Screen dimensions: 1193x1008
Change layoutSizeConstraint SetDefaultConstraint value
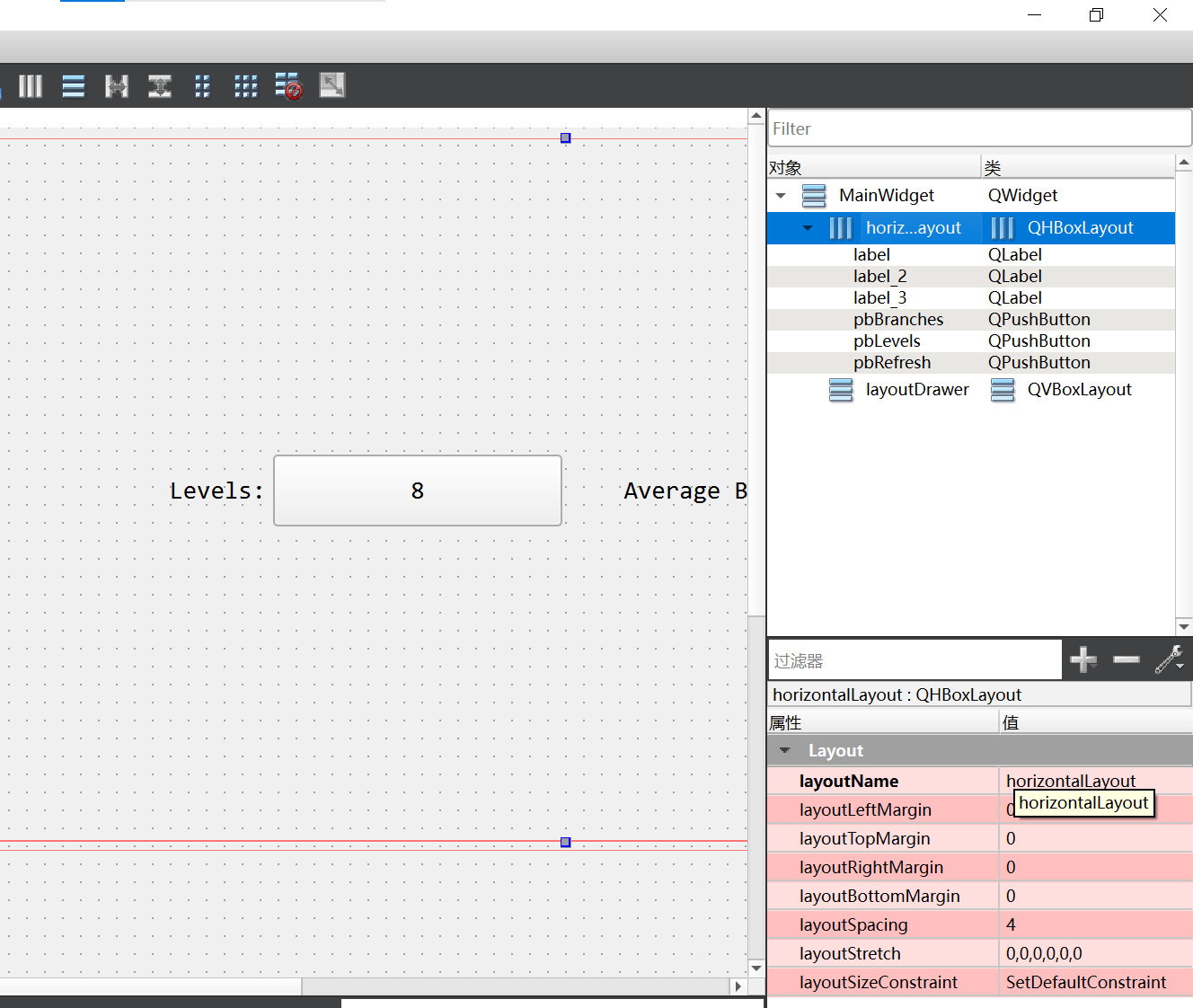pyautogui.click(x=1096, y=982)
